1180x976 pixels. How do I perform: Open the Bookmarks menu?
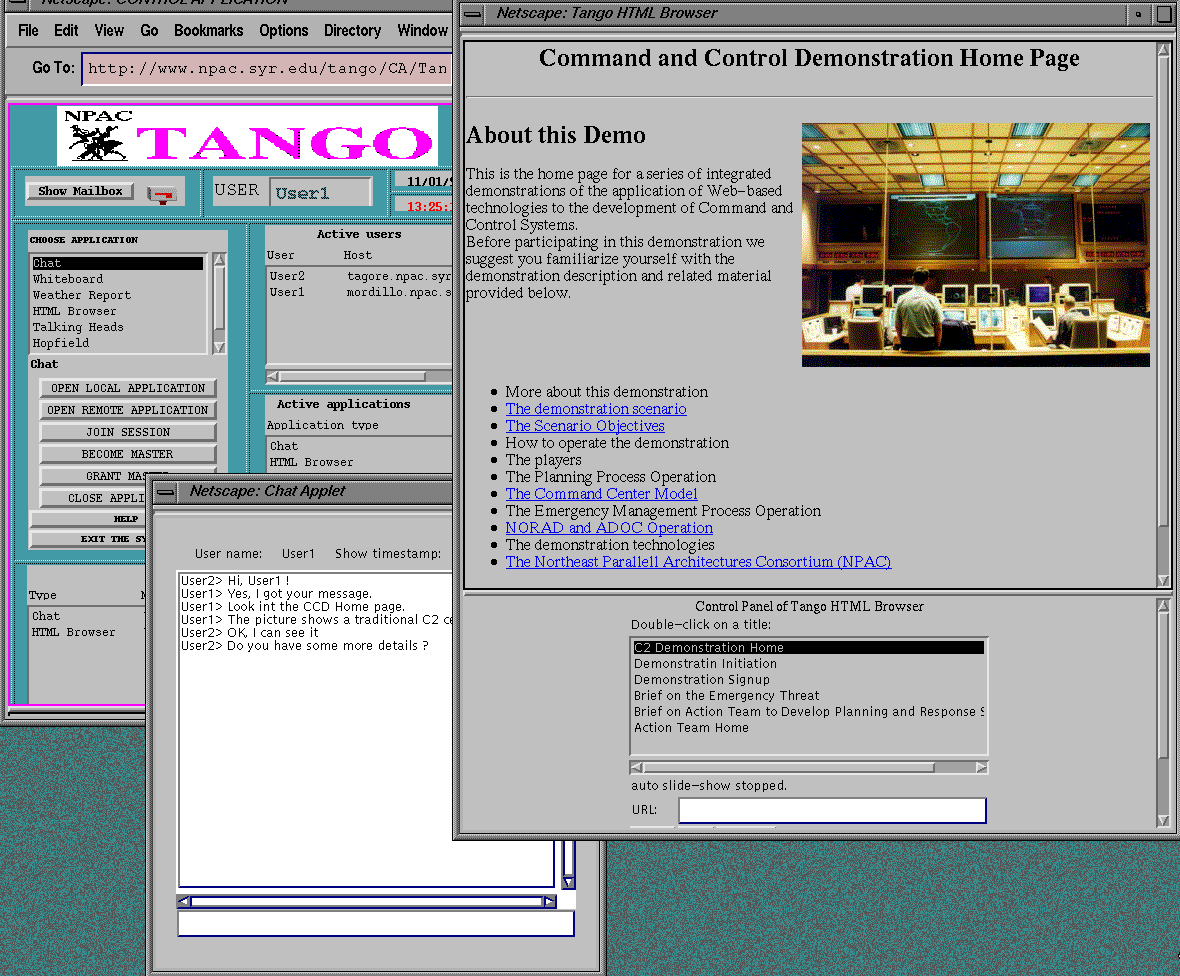208,31
